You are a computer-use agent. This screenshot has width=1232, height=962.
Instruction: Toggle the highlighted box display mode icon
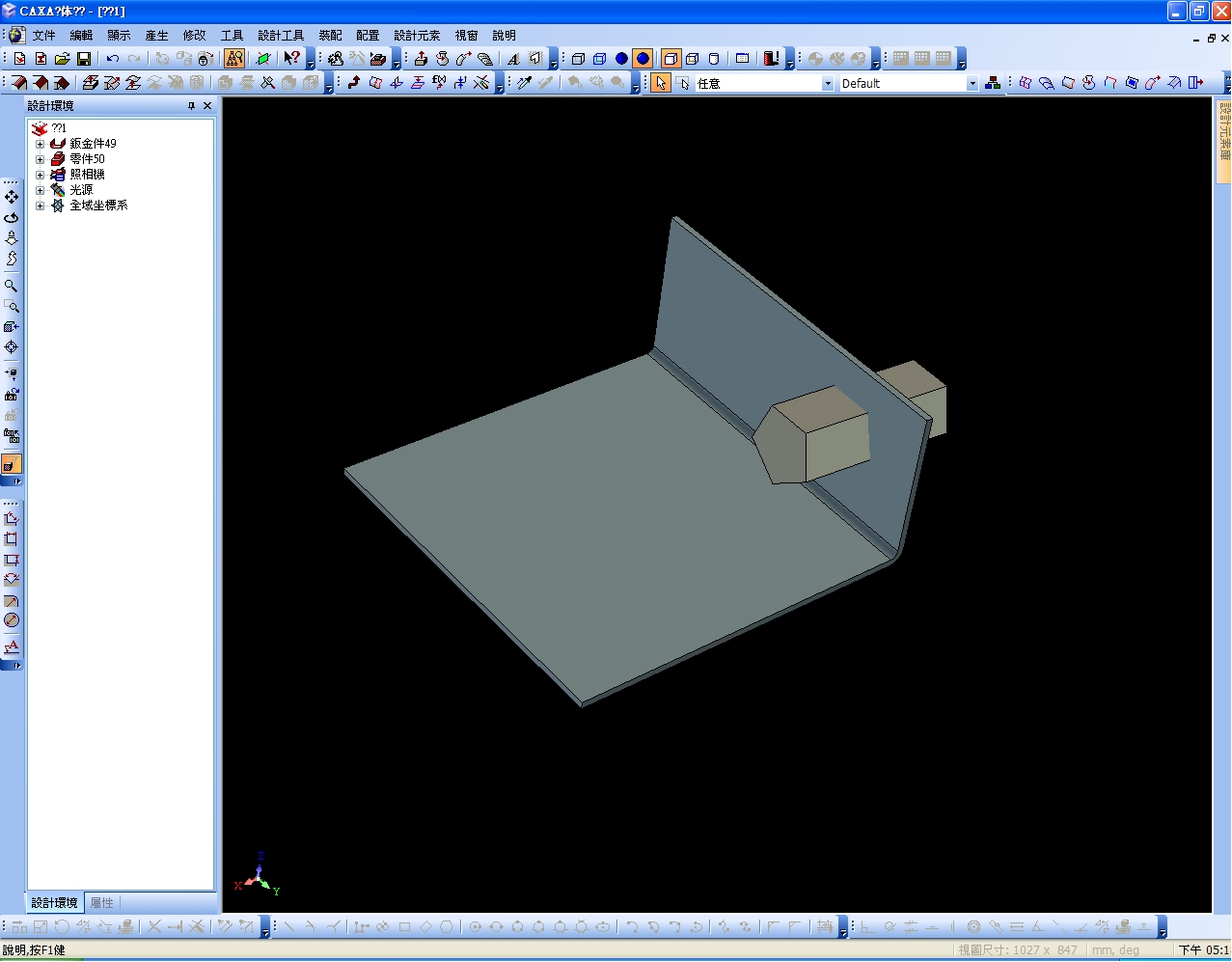point(671,59)
